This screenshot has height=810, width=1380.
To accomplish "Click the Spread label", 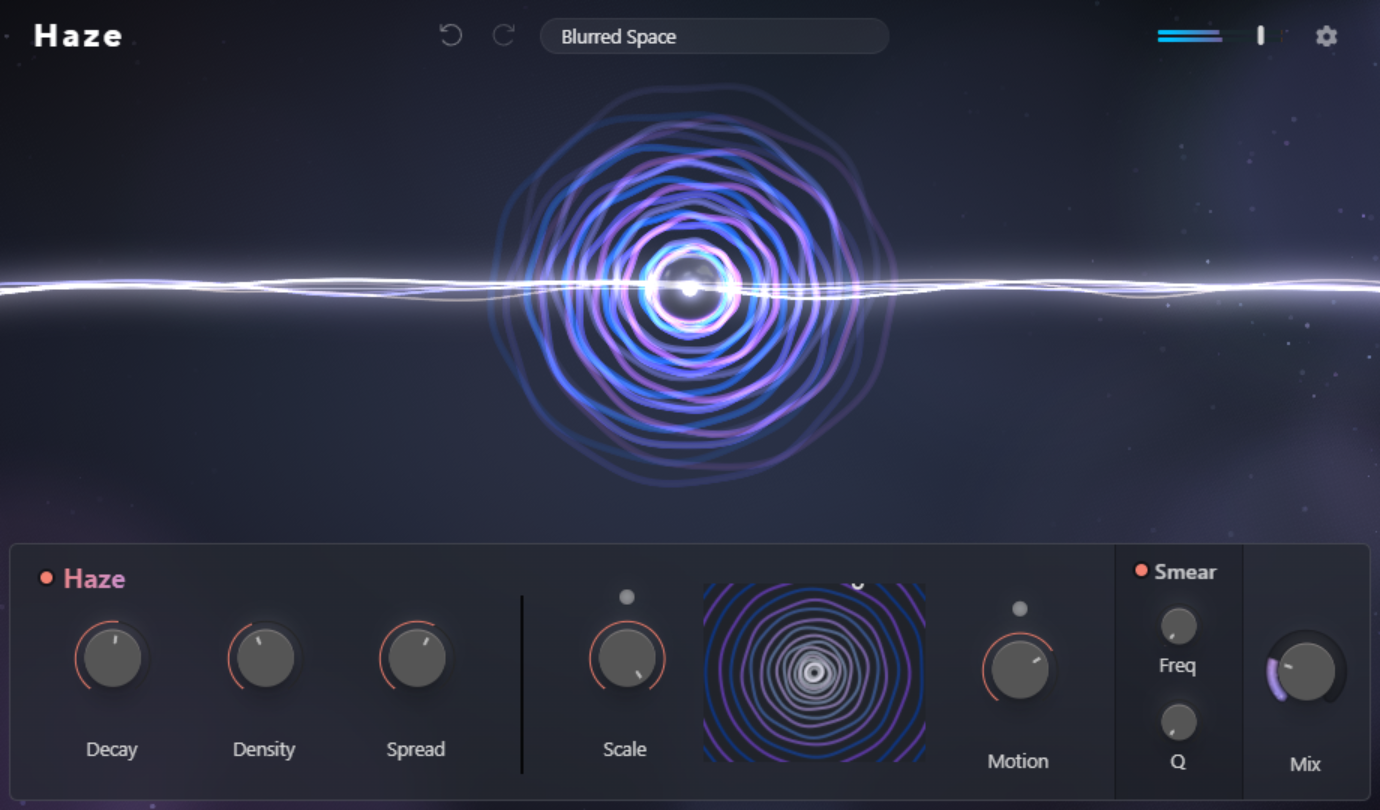I will tap(416, 749).
